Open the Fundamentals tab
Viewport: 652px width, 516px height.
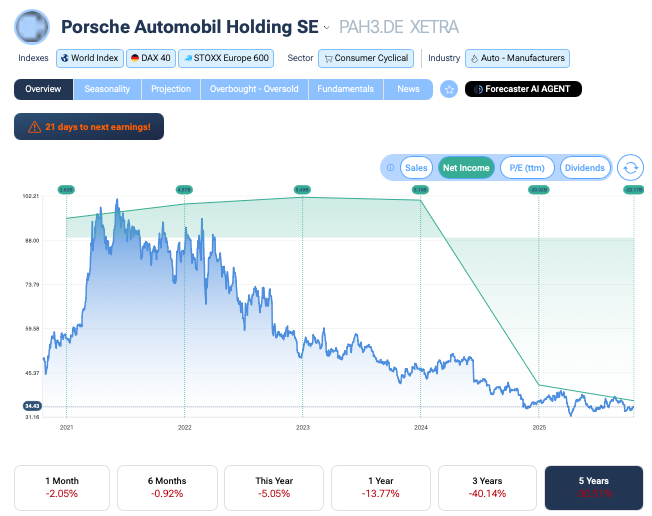coord(345,89)
